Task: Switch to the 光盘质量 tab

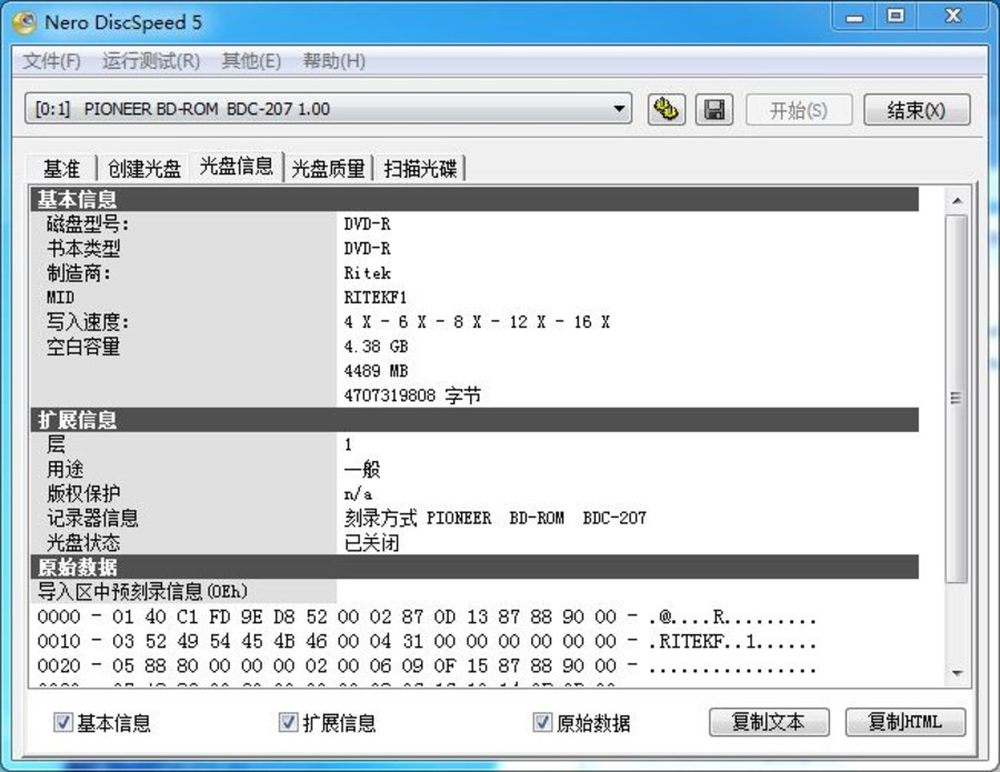Action: [328, 169]
